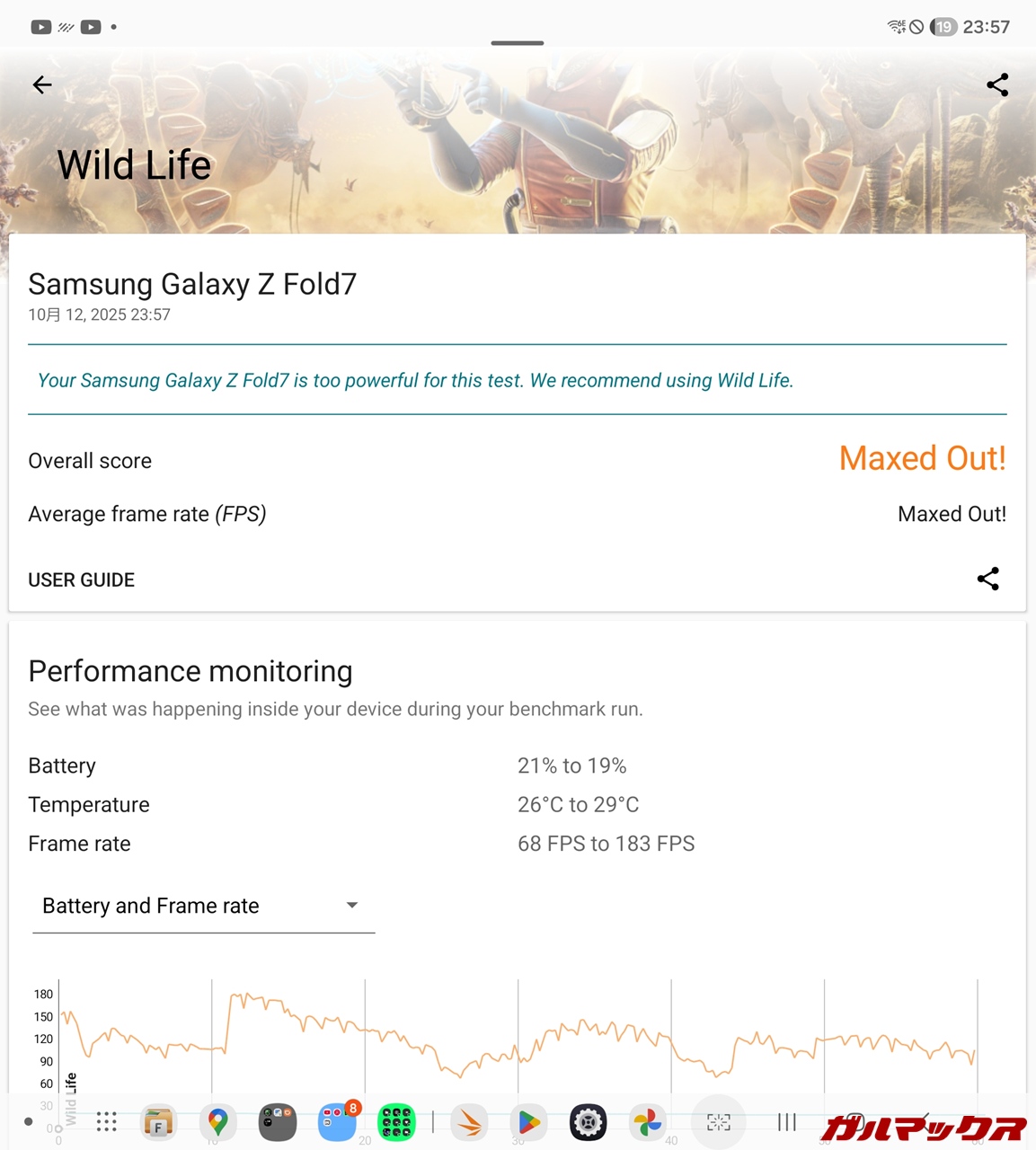Open the settings-gear app in taskbar

[588, 1122]
